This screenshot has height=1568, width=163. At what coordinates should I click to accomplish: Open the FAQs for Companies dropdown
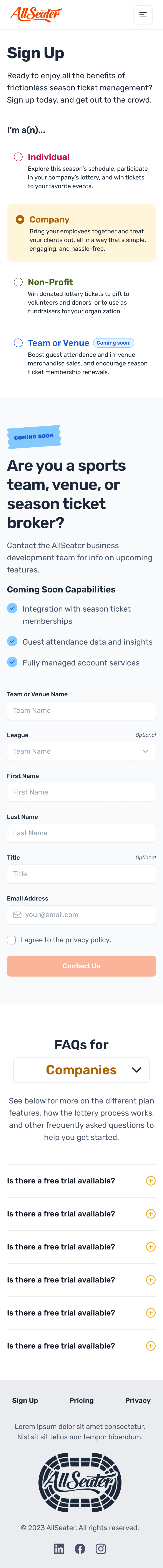click(81, 1069)
